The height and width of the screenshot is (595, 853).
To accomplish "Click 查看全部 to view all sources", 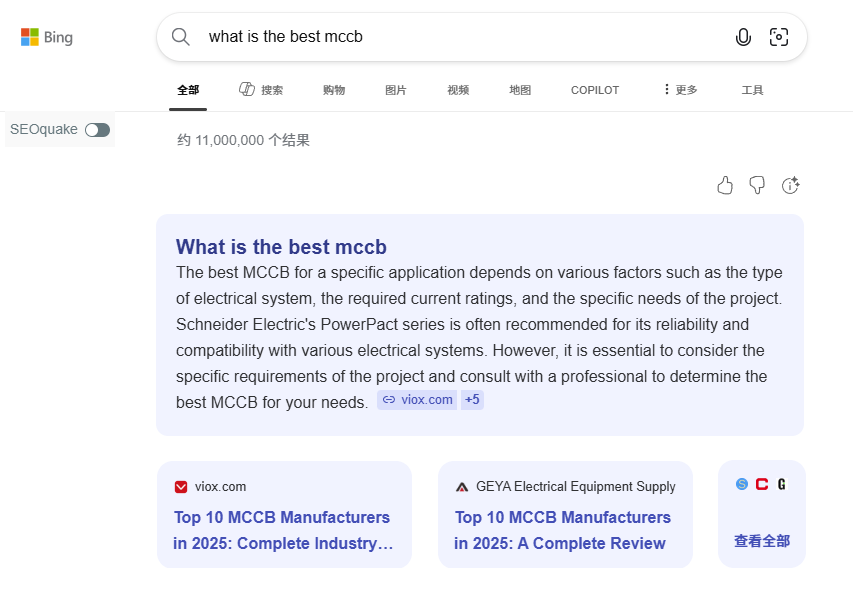I will (762, 541).
